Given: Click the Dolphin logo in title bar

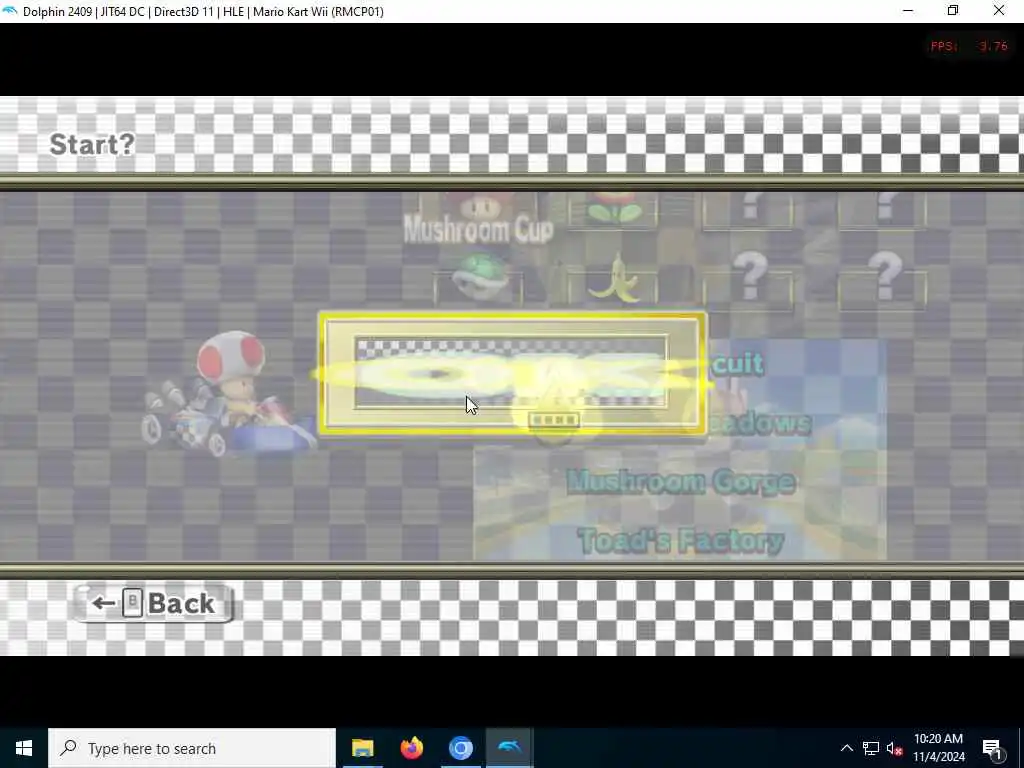Looking at the screenshot, I should pos(10,11).
